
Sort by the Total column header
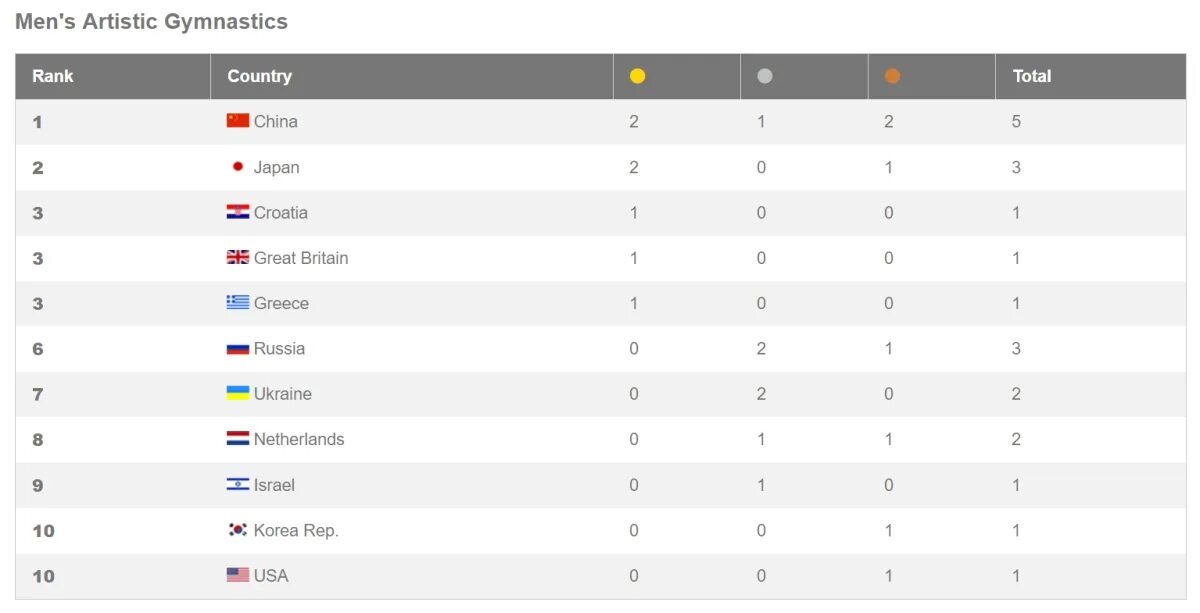[1032, 76]
